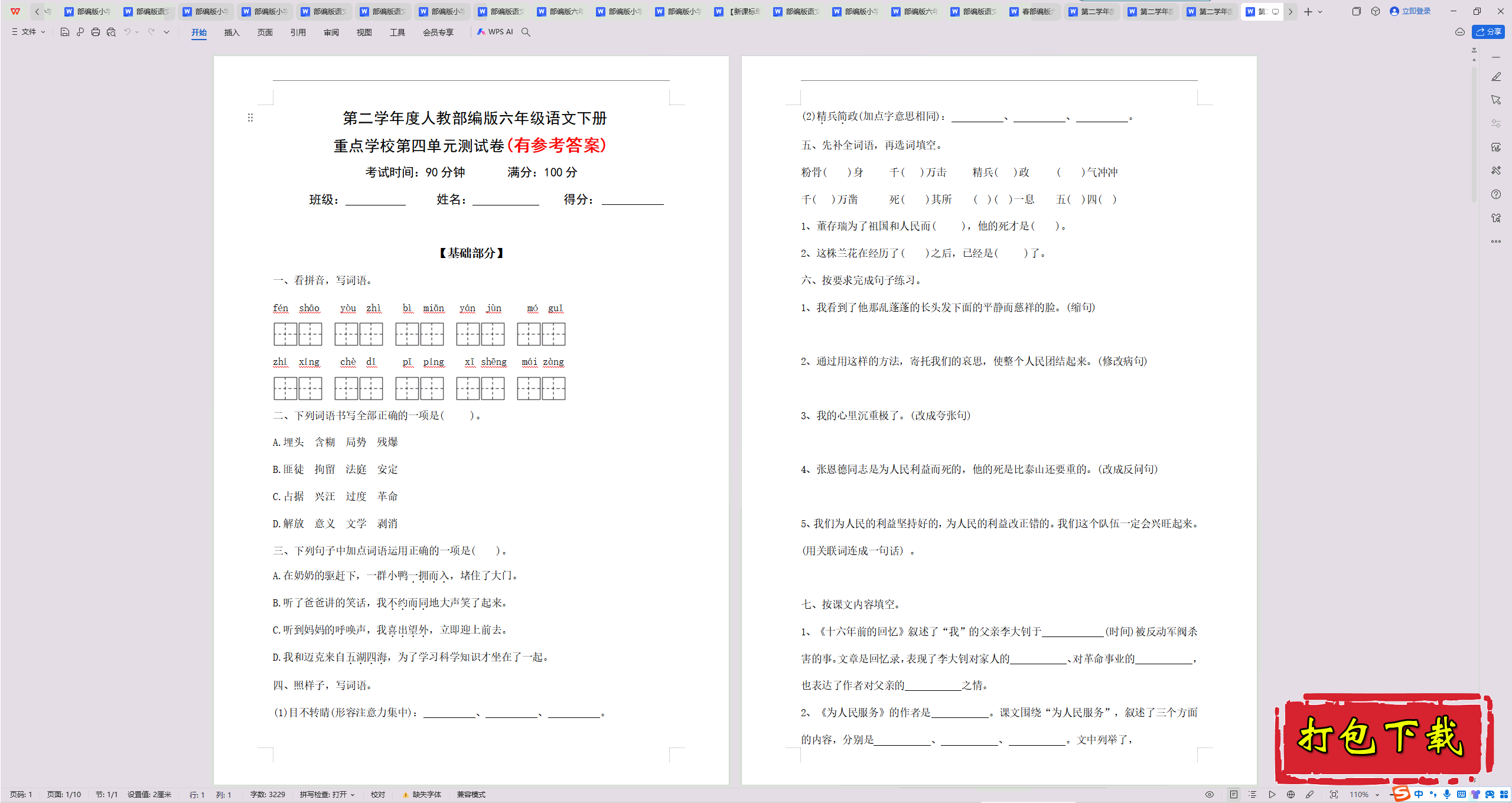Switch to the 页面 ribbon tab
Viewport: 1512px width, 803px height.
pos(265,32)
